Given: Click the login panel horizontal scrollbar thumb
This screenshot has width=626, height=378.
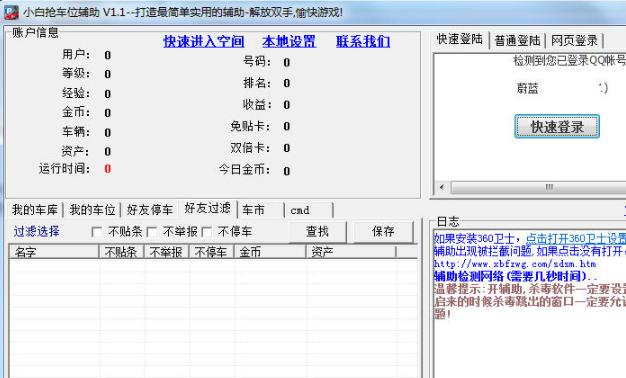Looking at the screenshot, I should [x=538, y=187].
